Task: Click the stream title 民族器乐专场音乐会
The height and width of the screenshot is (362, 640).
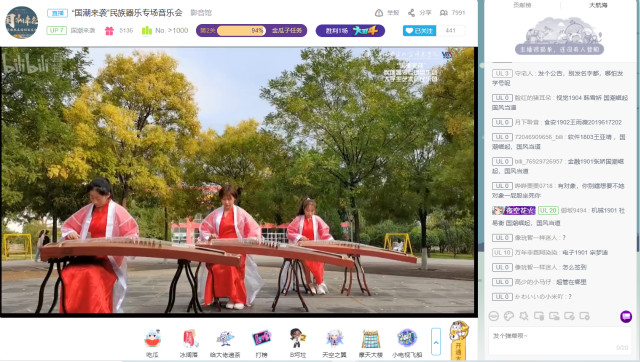Action: coord(127,13)
